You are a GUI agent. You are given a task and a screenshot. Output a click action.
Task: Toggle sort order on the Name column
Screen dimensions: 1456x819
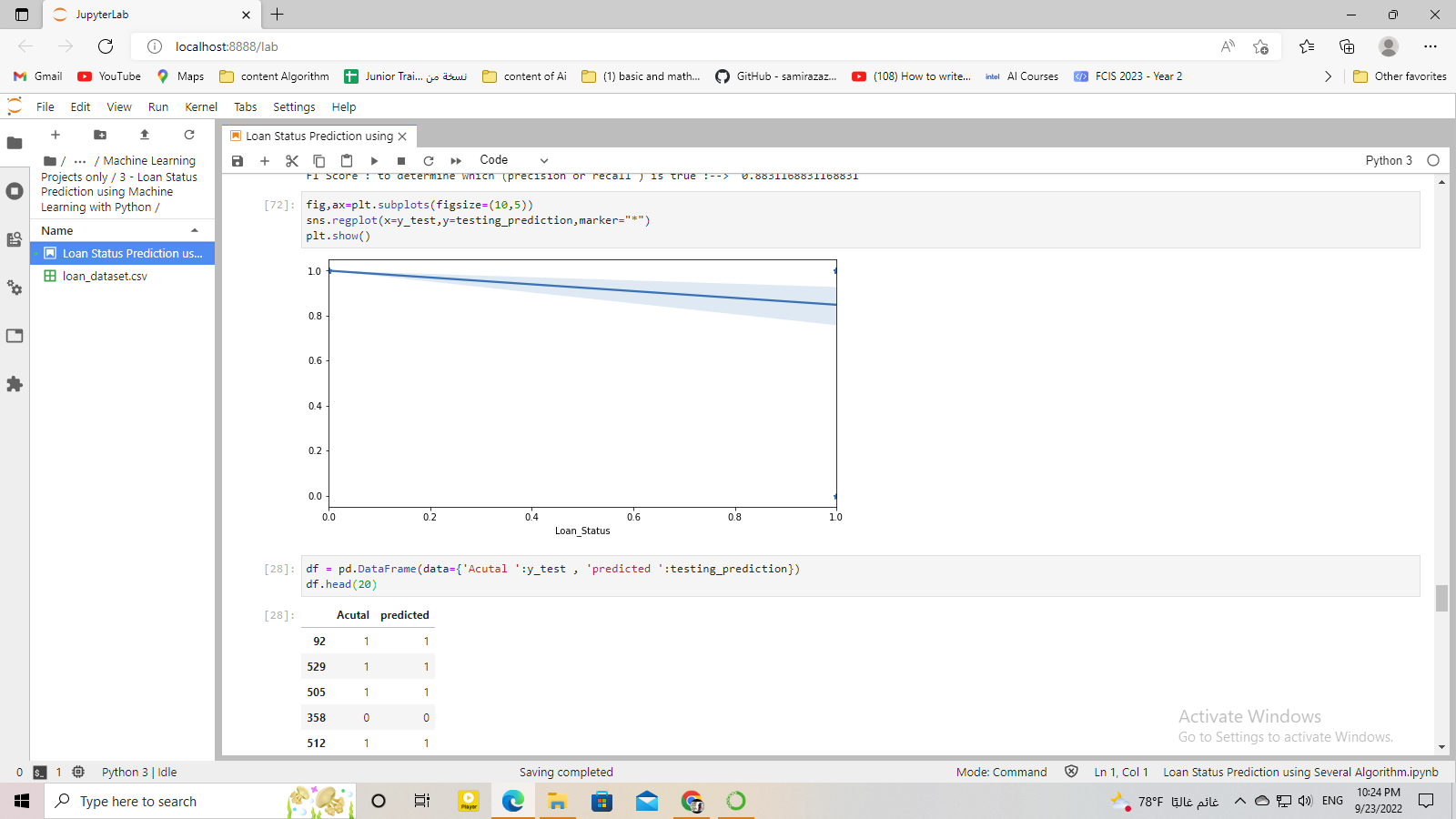56,230
